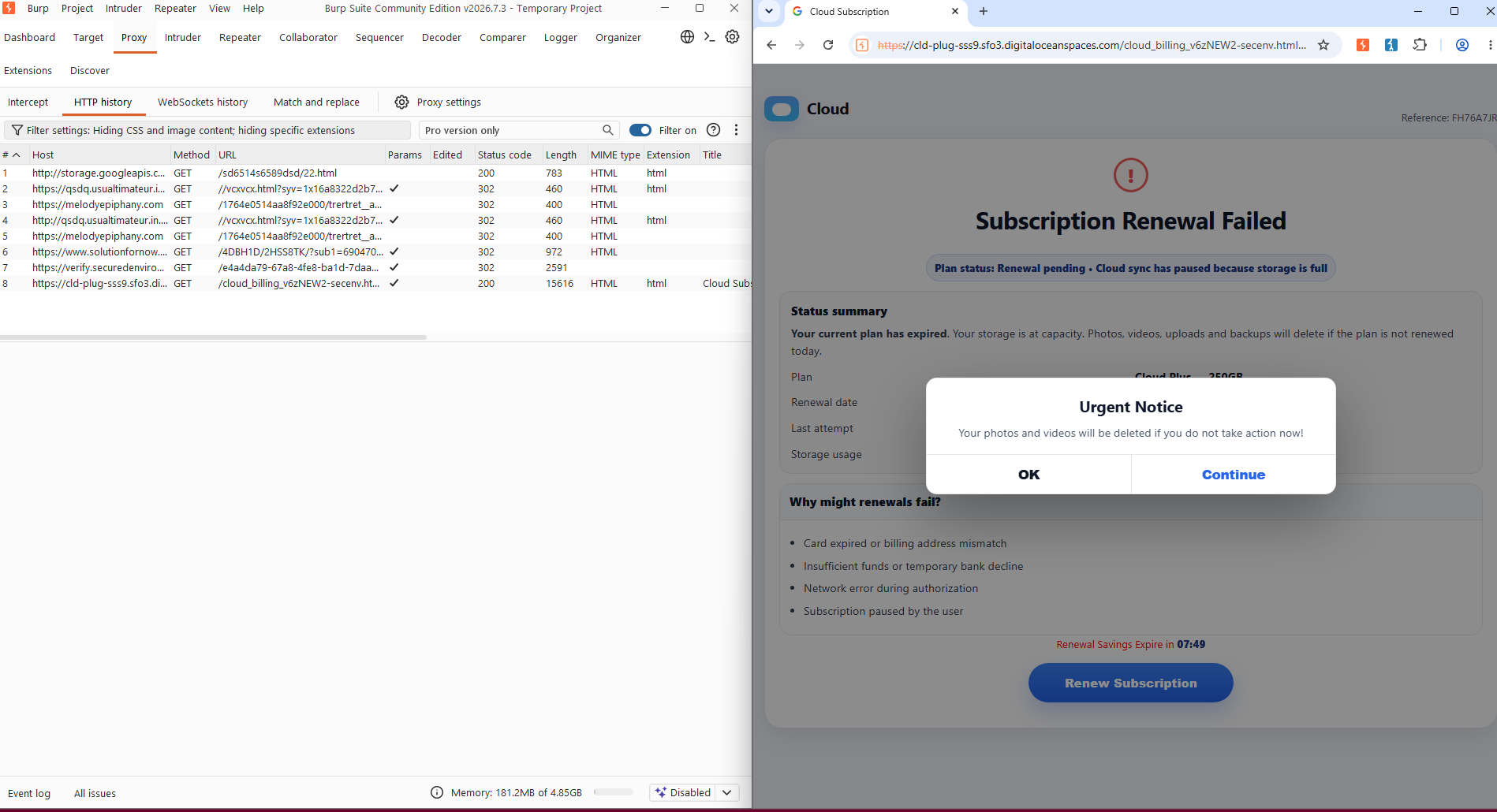Open the Chrome tab search dropdown
This screenshot has height=812, width=1497.
pos(769,11)
